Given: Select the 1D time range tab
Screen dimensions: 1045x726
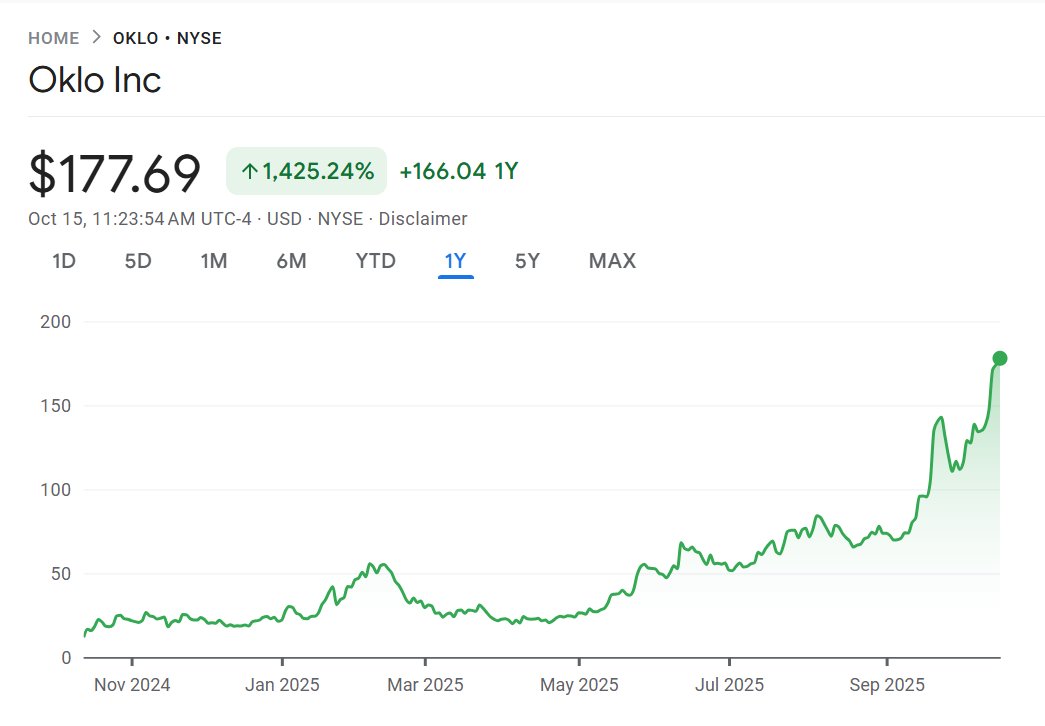Looking at the screenshot, I should (x=64, y=261).
